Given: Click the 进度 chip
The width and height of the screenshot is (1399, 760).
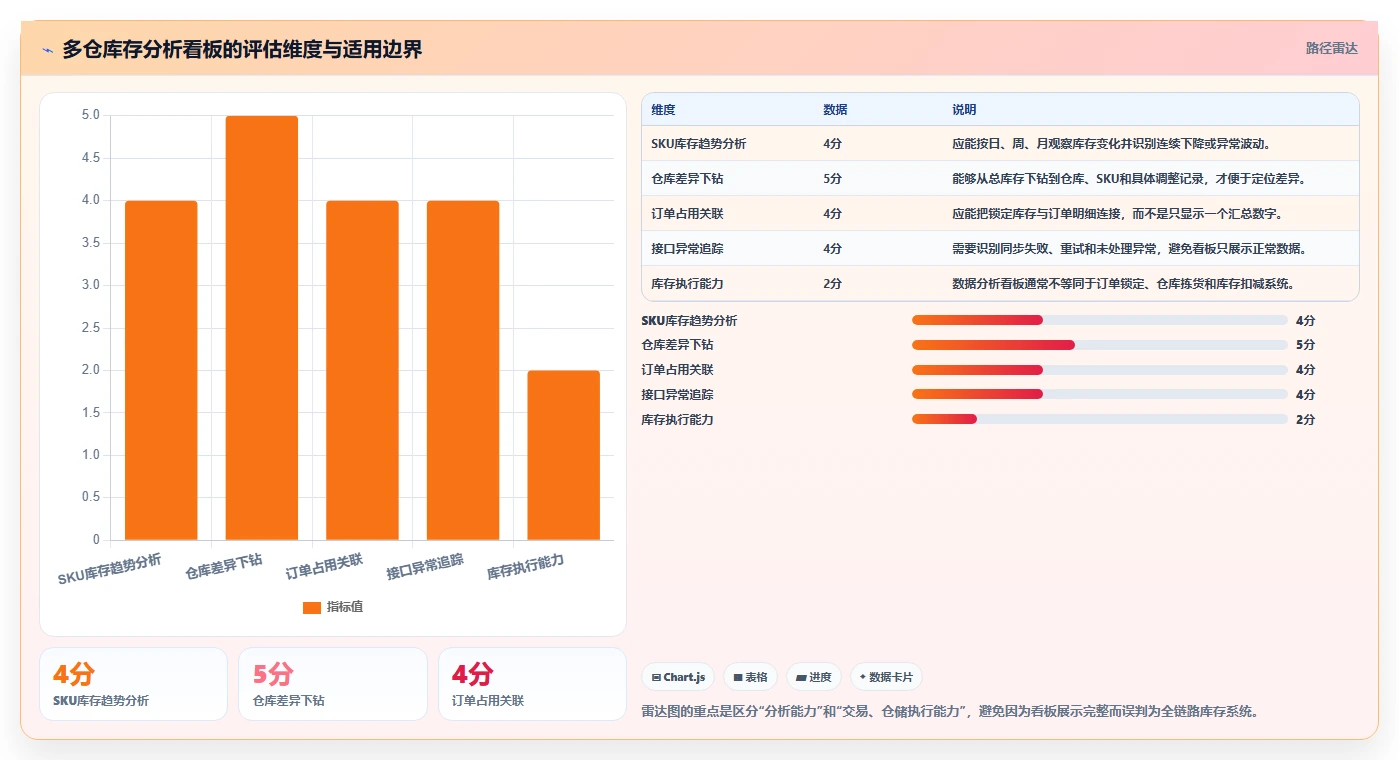Looking at the screenshot, I should [814, 677].
